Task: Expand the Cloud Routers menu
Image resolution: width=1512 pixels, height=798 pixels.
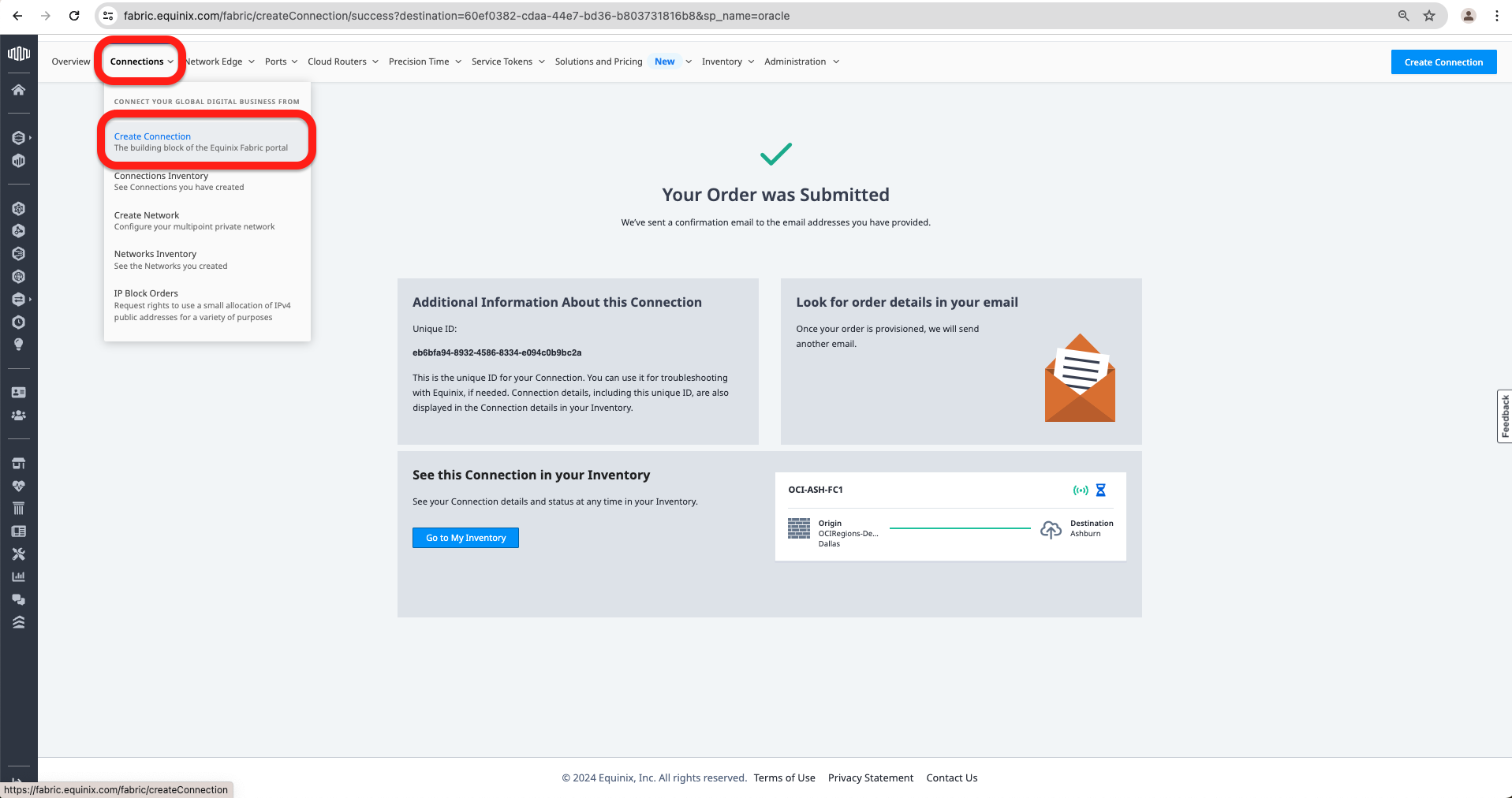Action: (x=342, y=62)
